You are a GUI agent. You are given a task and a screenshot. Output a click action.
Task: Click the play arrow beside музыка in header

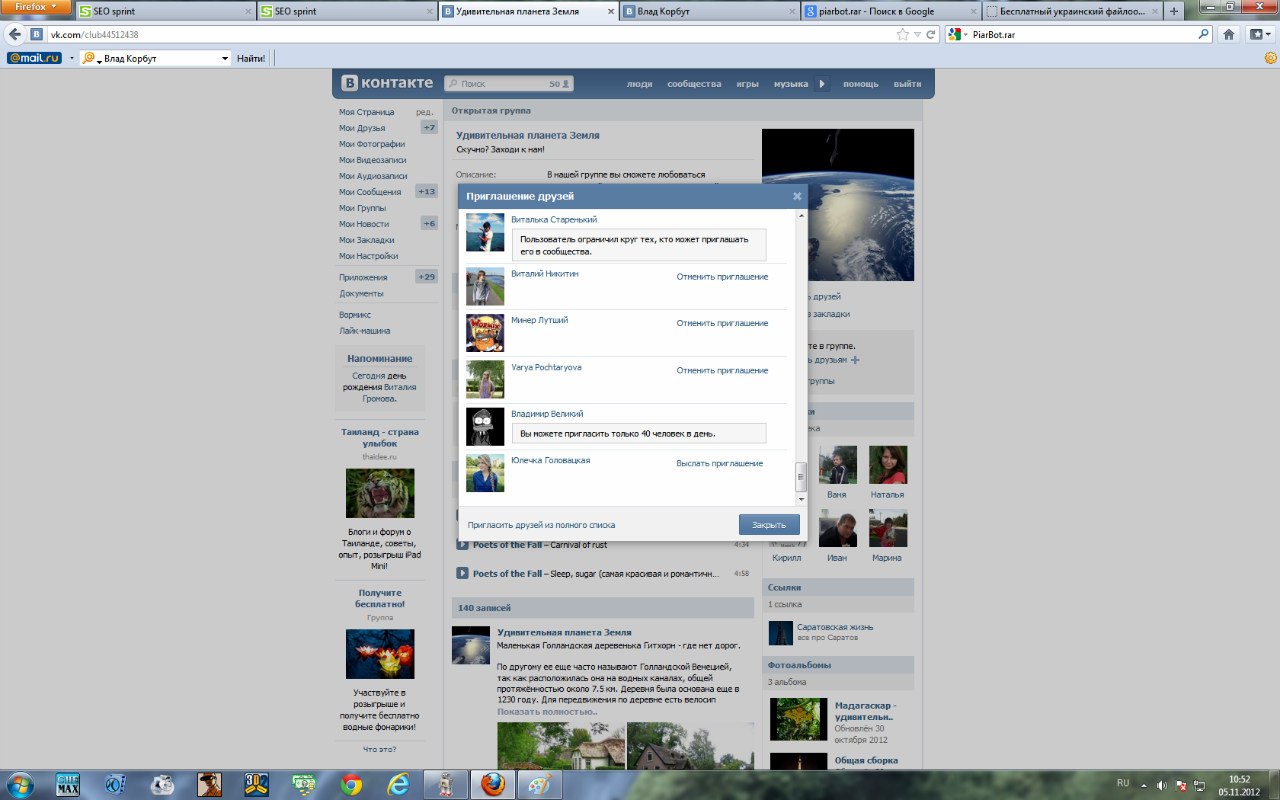click(x=823, y=84)
